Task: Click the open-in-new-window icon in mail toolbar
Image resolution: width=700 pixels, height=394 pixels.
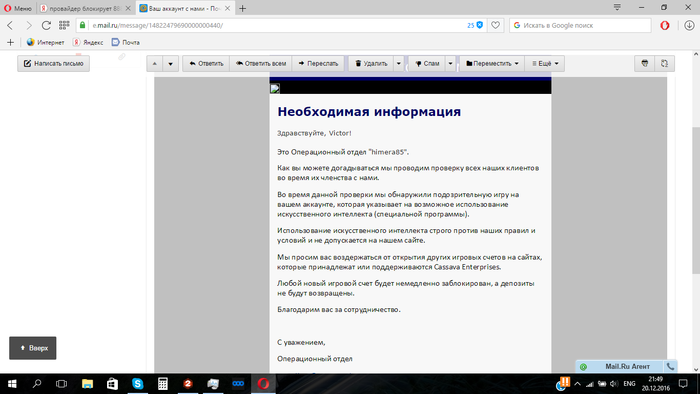Action: (664, 63)
